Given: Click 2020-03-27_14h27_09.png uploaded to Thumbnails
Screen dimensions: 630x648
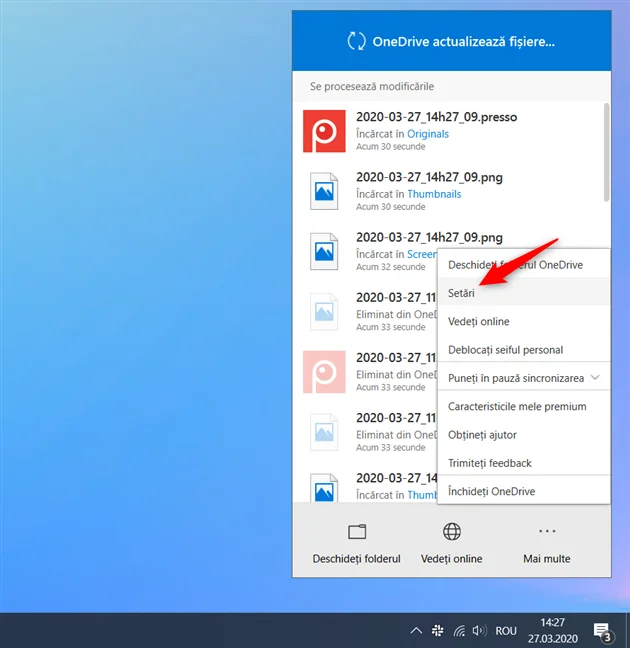Looking at the screenshot, I should point(430,177).
